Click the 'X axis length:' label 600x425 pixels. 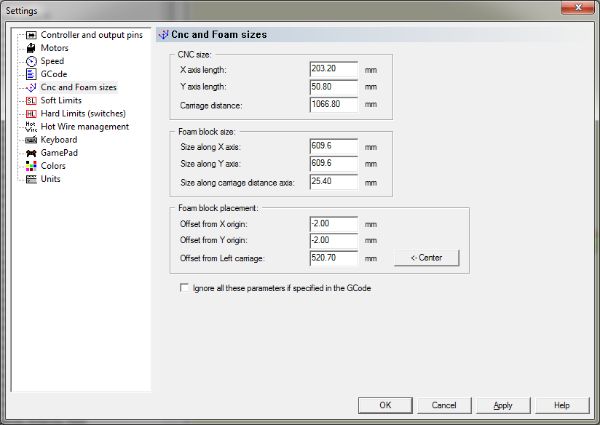pyautogui.click(x=203, y=70)
